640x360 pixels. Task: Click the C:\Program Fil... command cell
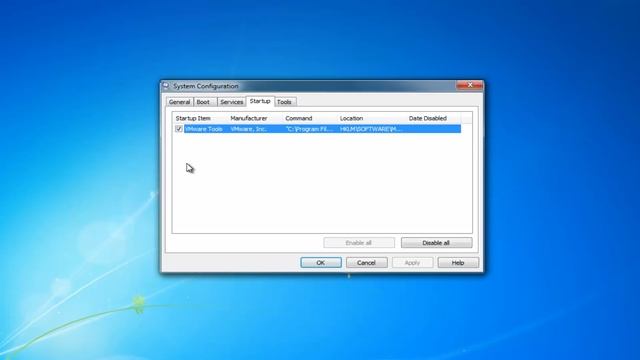coord(309,129)
